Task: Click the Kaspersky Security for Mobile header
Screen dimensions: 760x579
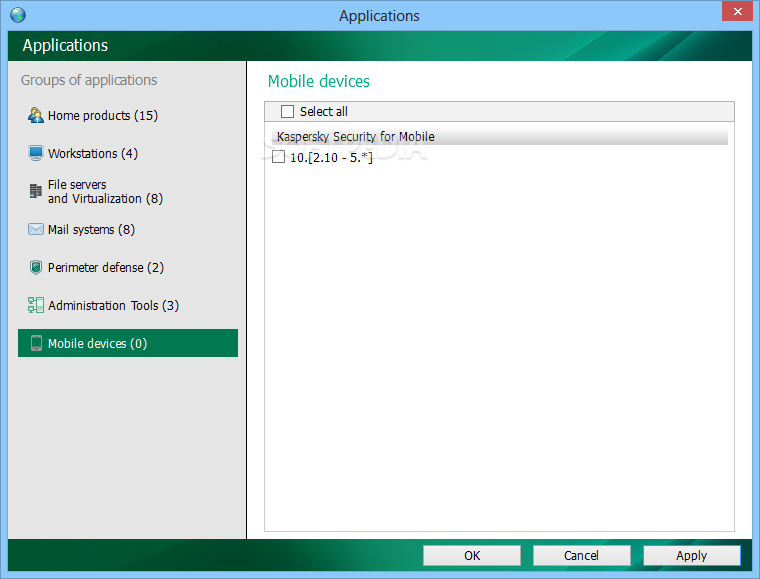Action: click(x=499, y=137)
